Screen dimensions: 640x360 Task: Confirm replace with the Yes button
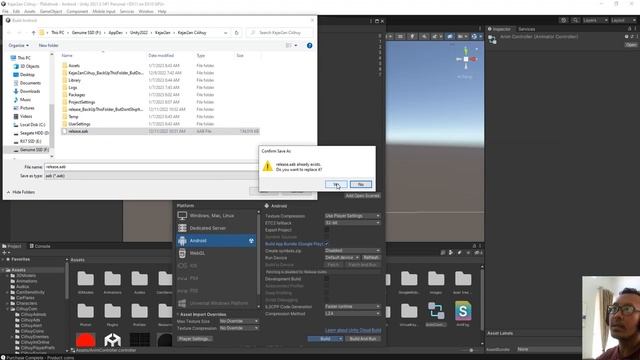coord(336,184)
